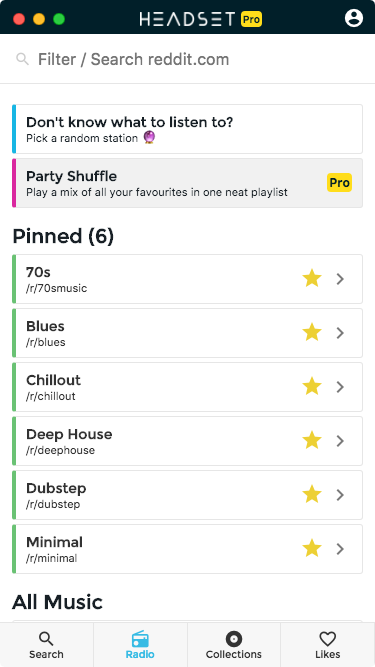Toggle the star on Blues station
This screenshot has width=375, height=667.
[x=312, y=333]
